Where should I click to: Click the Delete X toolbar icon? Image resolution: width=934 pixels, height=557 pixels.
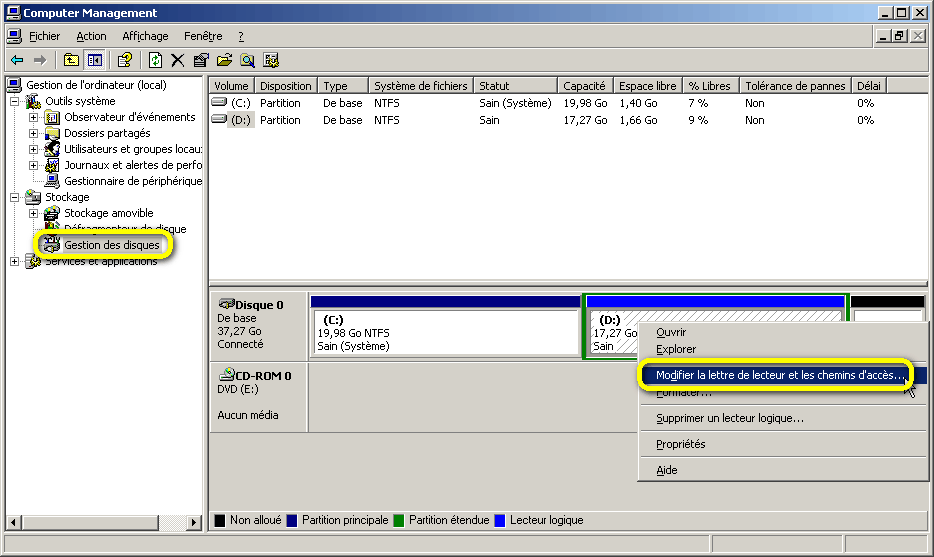(x=178, y=60)
